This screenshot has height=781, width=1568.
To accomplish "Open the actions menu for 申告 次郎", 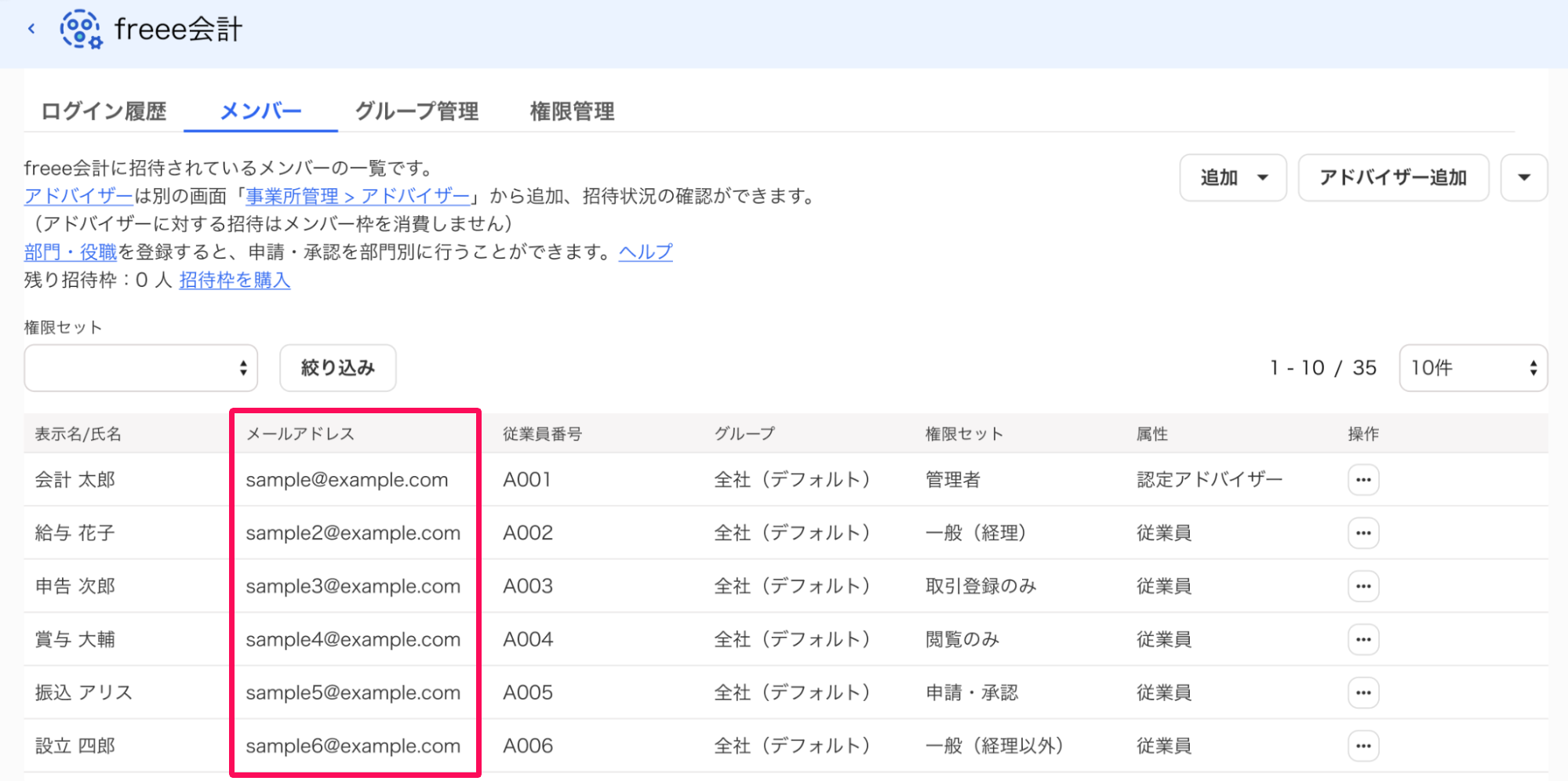I will (1363, 587).
